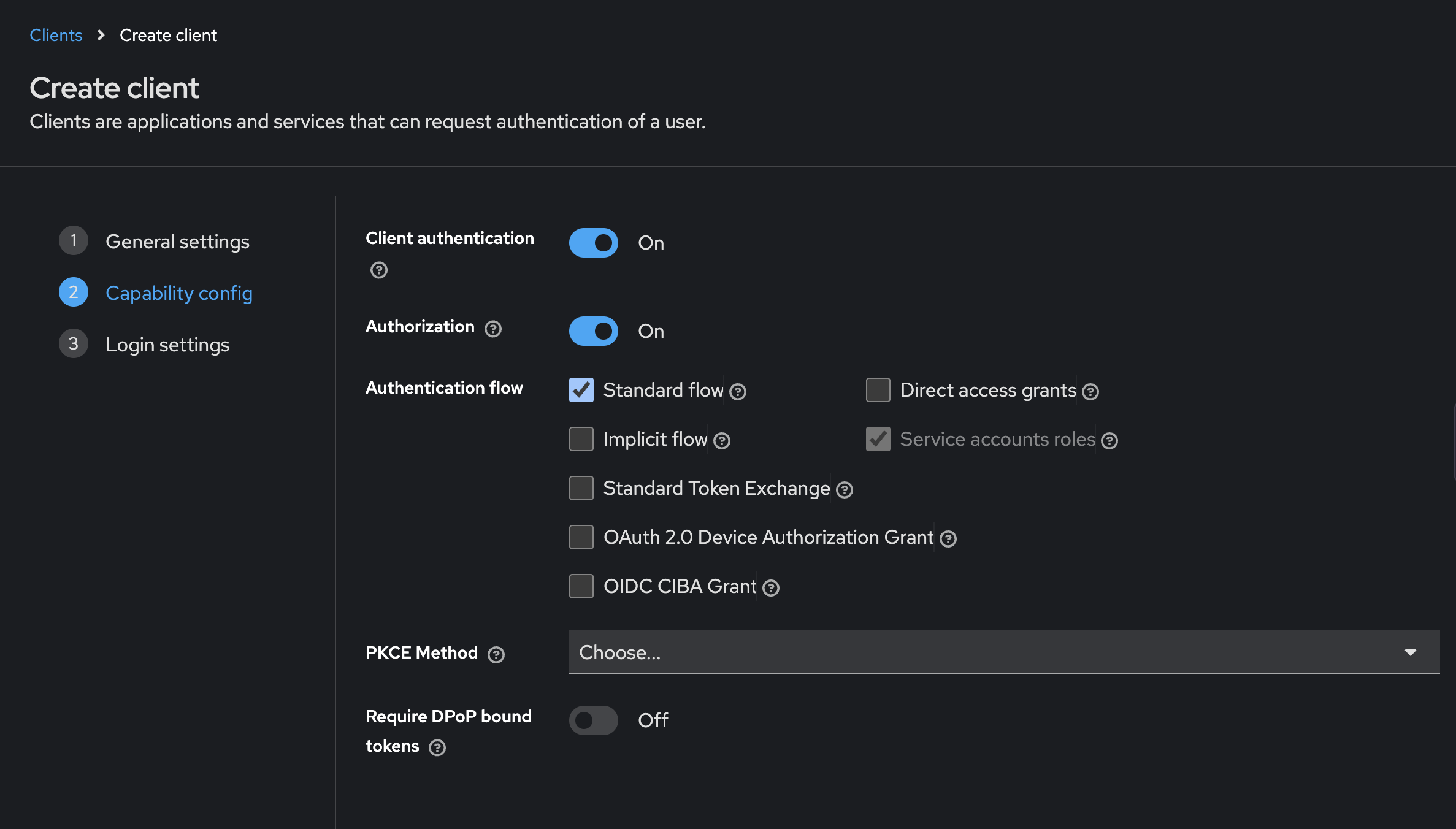Viewport: 1456px width, 829px height.
Task: Enable the OIDC CIBA Grant checkbox
Action: (581, 586)
